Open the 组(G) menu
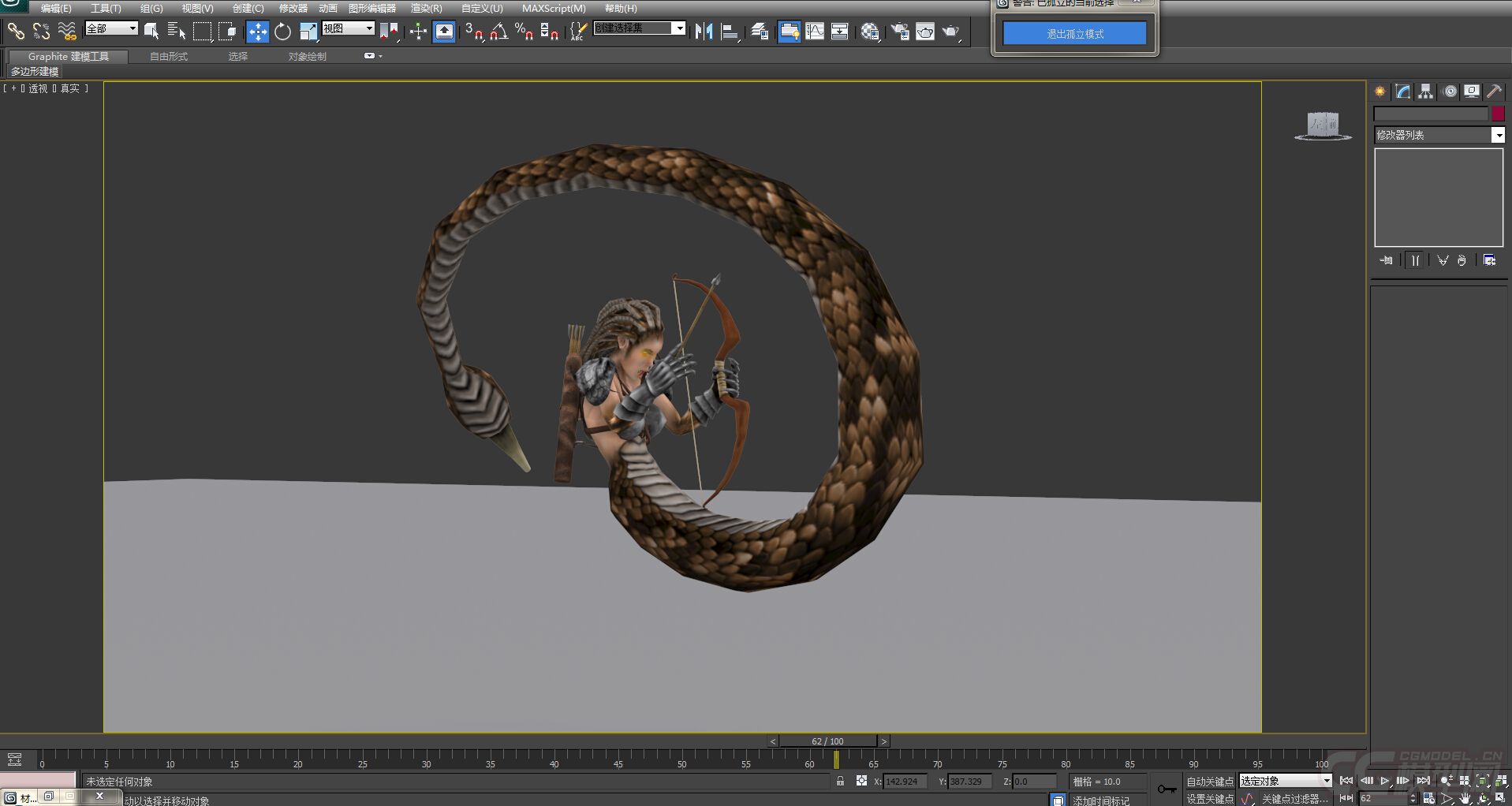This screenshot has height=806, width=1512. tap(151, 8)
